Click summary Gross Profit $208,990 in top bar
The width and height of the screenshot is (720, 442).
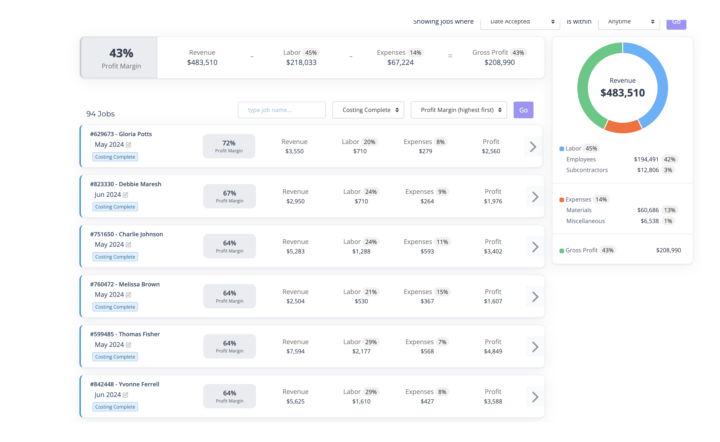499,58
